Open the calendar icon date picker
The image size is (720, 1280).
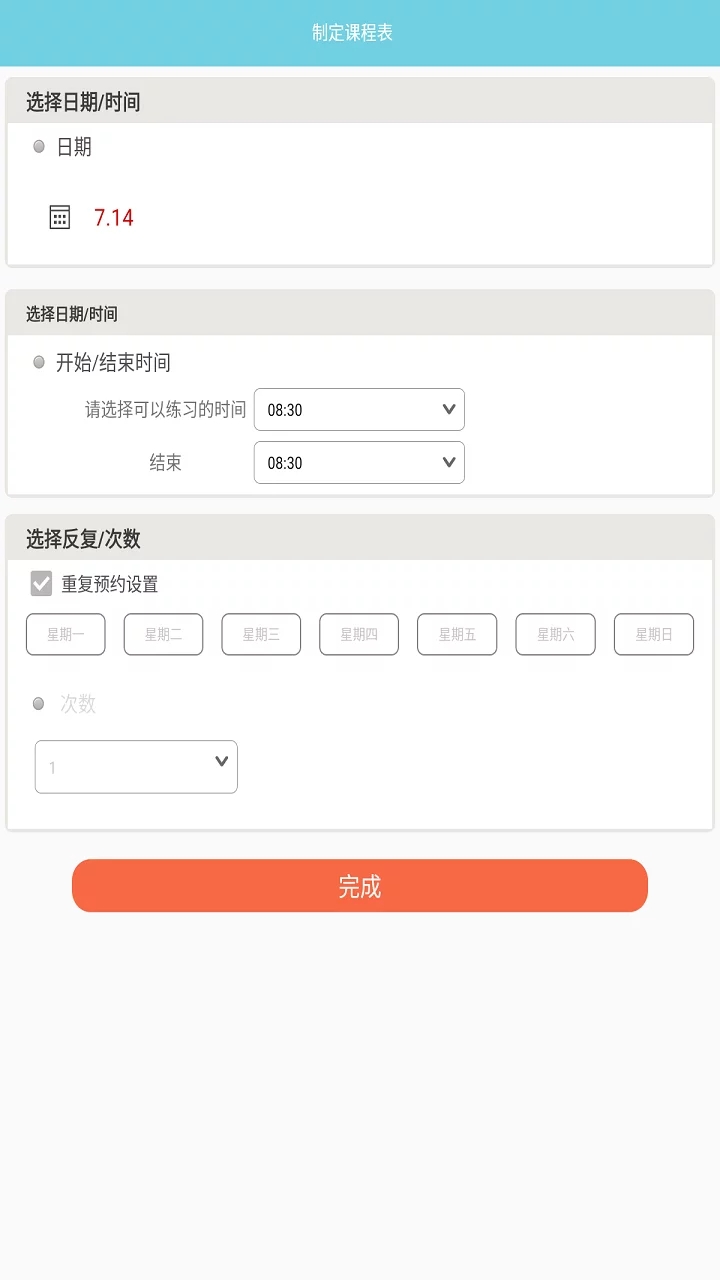tap(60, 217)
